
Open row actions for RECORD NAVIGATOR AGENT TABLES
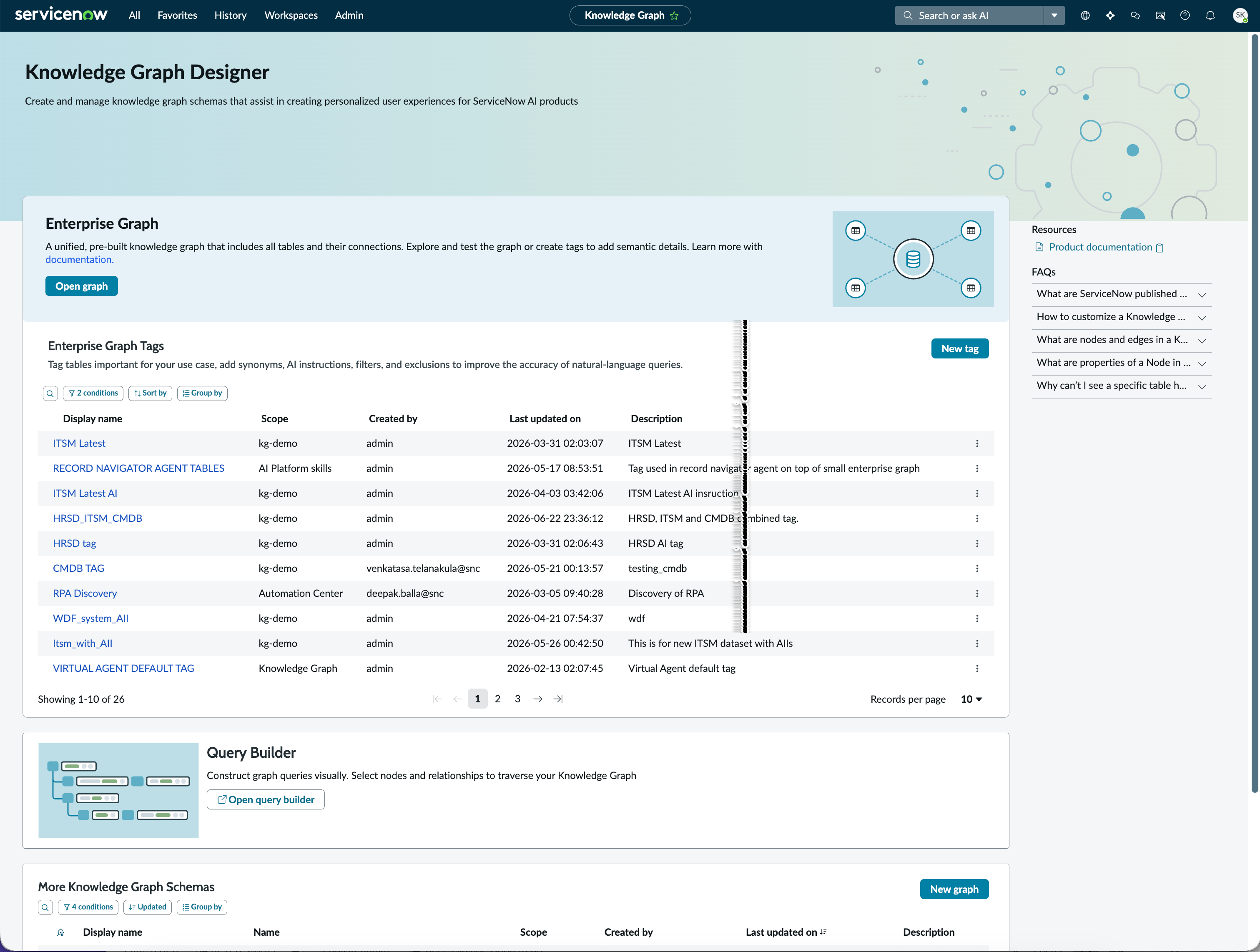tap(977, 468)
